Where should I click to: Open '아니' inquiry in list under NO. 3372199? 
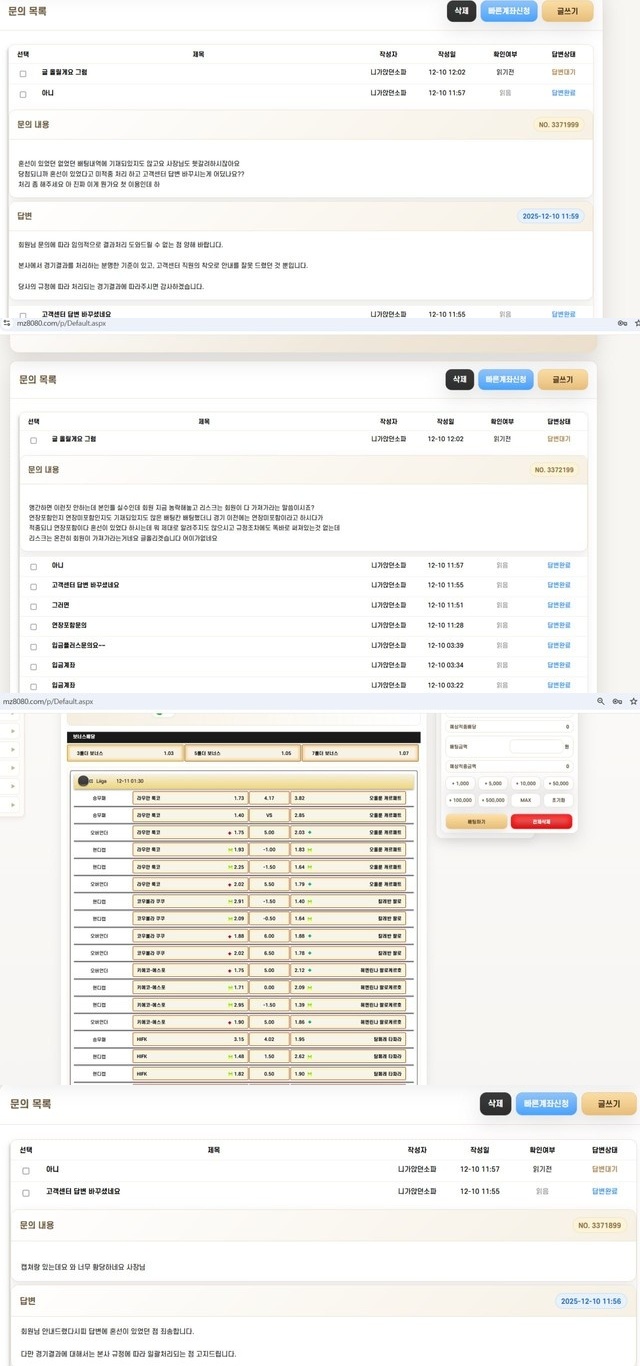(57, 565)
